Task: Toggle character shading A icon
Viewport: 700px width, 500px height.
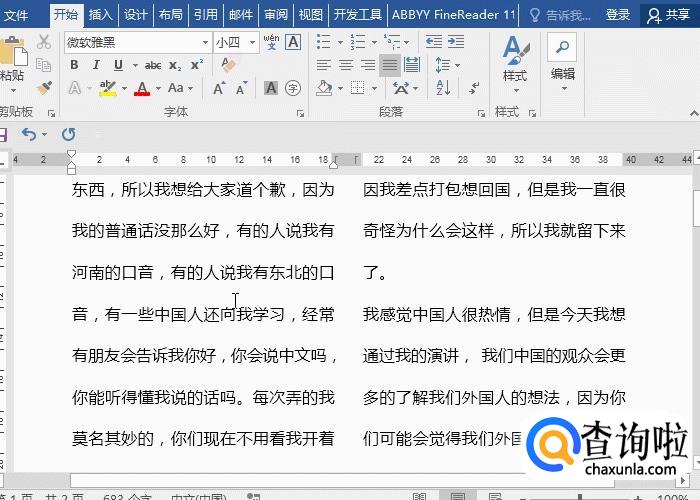Action: click(271, 88)
